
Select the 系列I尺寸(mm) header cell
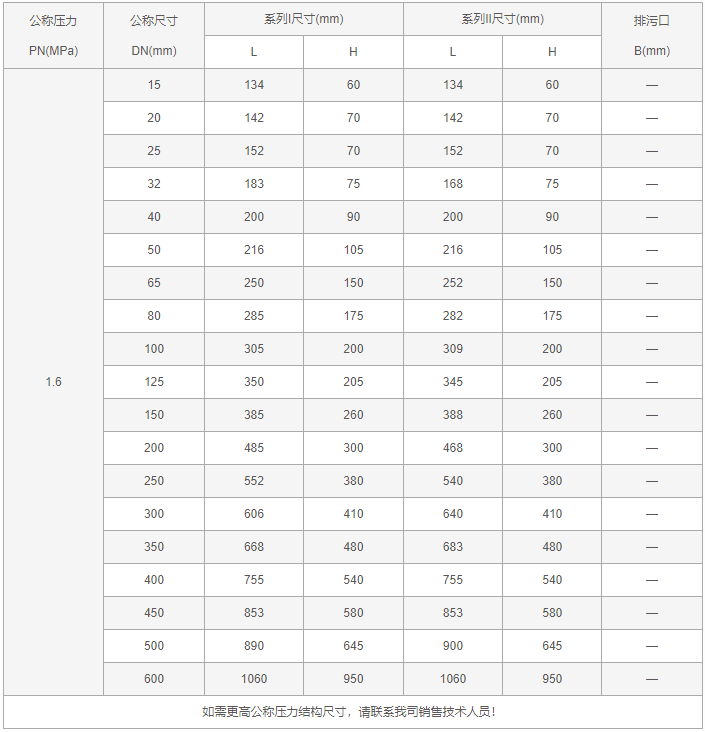coord(304,19)
